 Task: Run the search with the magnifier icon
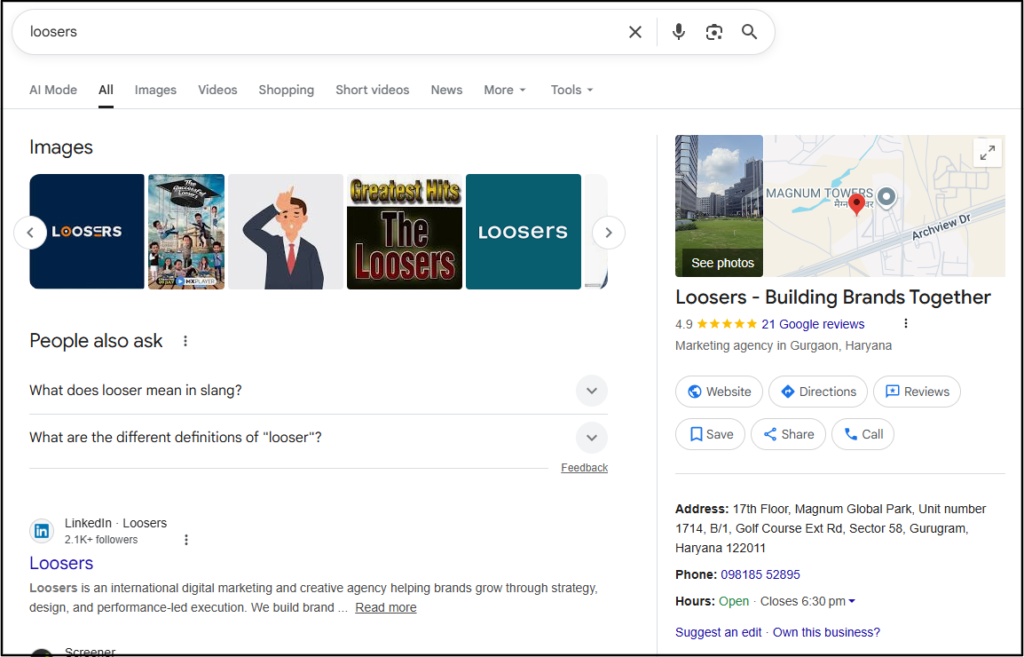(x=749, y=32)
